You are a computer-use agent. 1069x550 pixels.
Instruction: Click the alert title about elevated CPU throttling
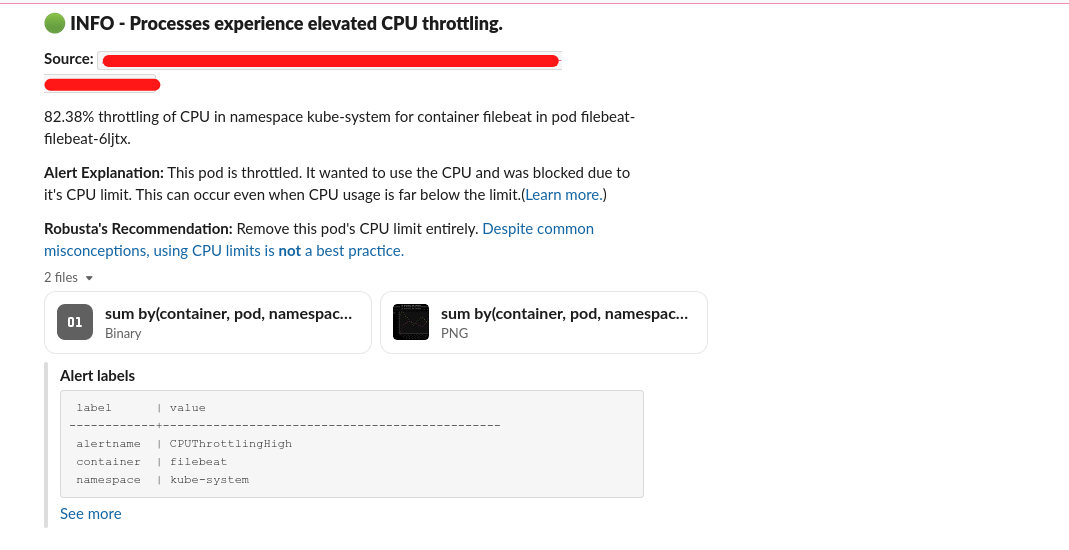tap(286, 23)
